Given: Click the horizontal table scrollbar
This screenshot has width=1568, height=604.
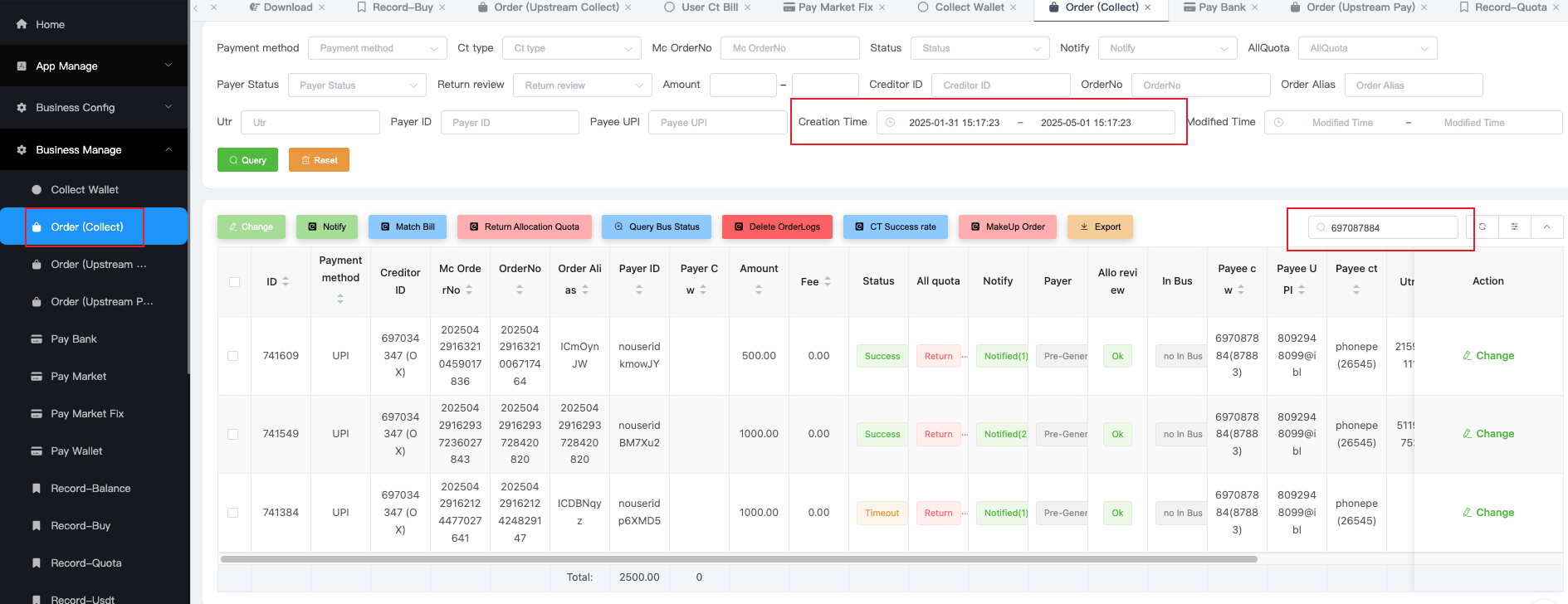Looking at the screenshot, I should [x=739, y=559].
